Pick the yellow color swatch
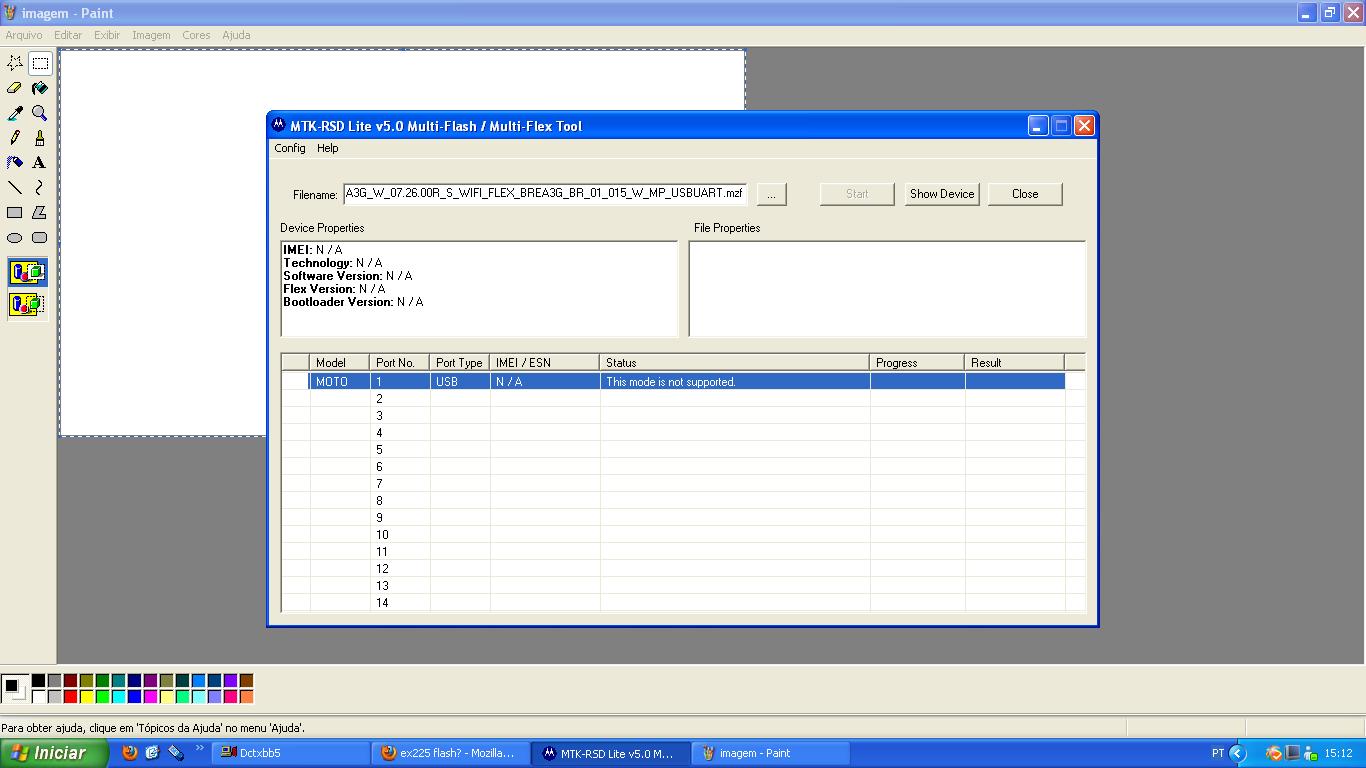Viewport: 1366px width, 768px height. 86,696
